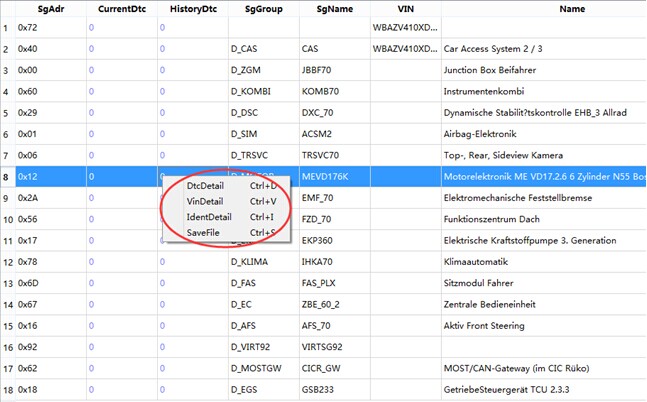Select the Car Access System 2 / 3 row
Screen dimensions: 647x402
click(x=324, y=49)
